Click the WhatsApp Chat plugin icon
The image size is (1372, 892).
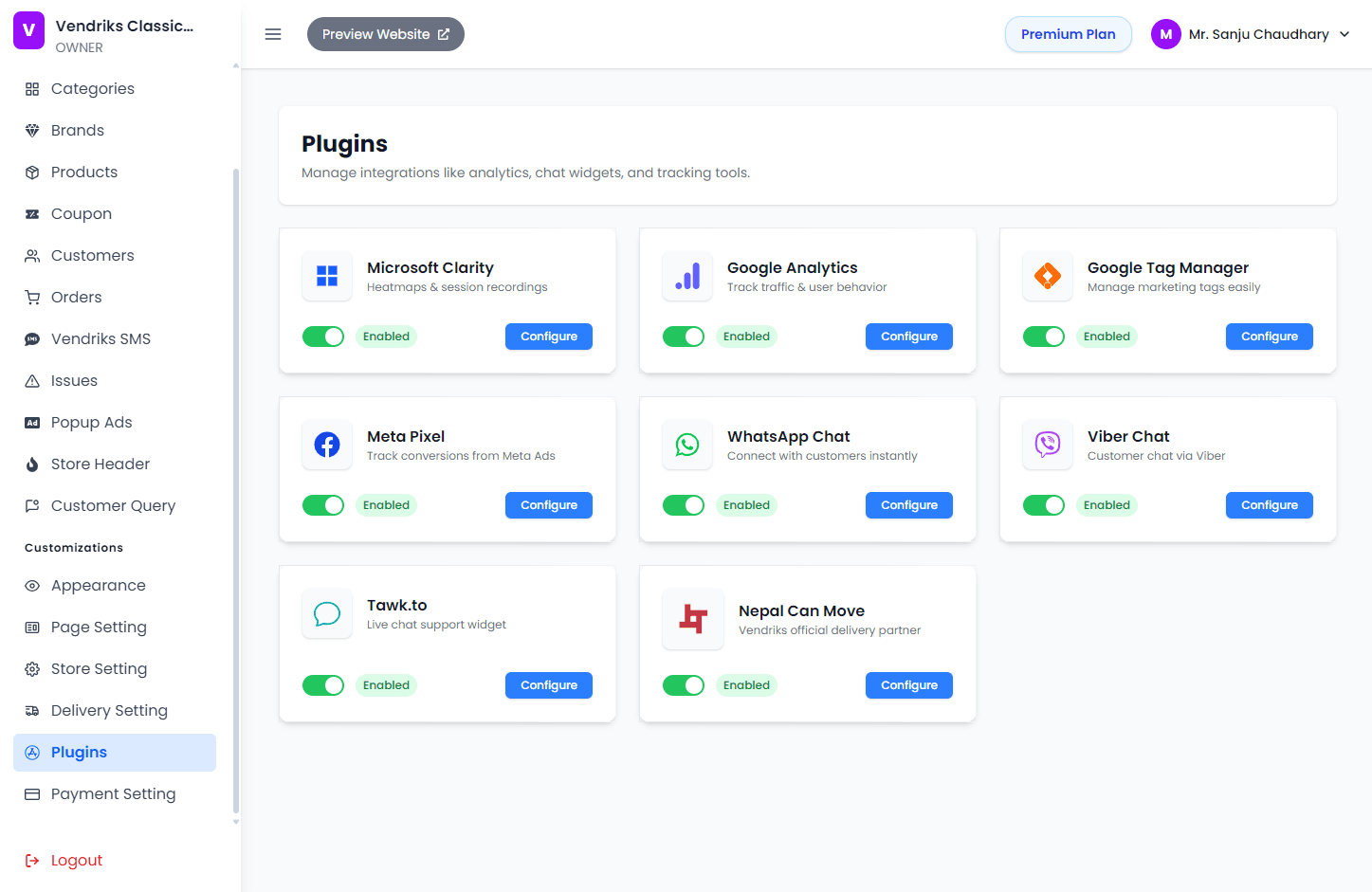point(686,445)
